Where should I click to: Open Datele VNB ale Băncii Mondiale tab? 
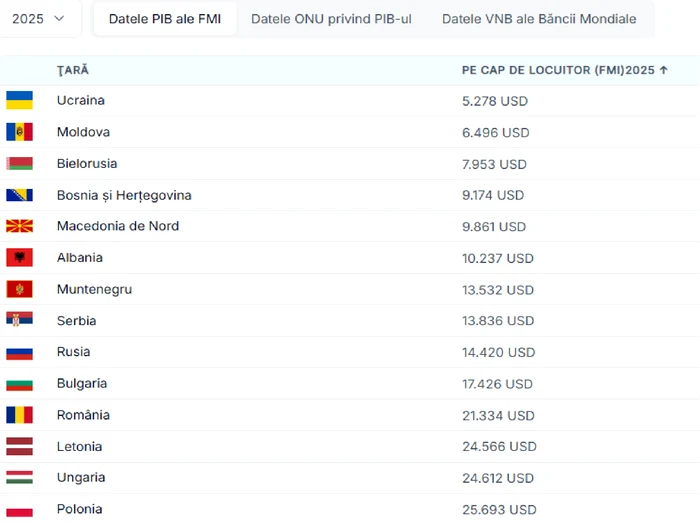pos(539,19)
